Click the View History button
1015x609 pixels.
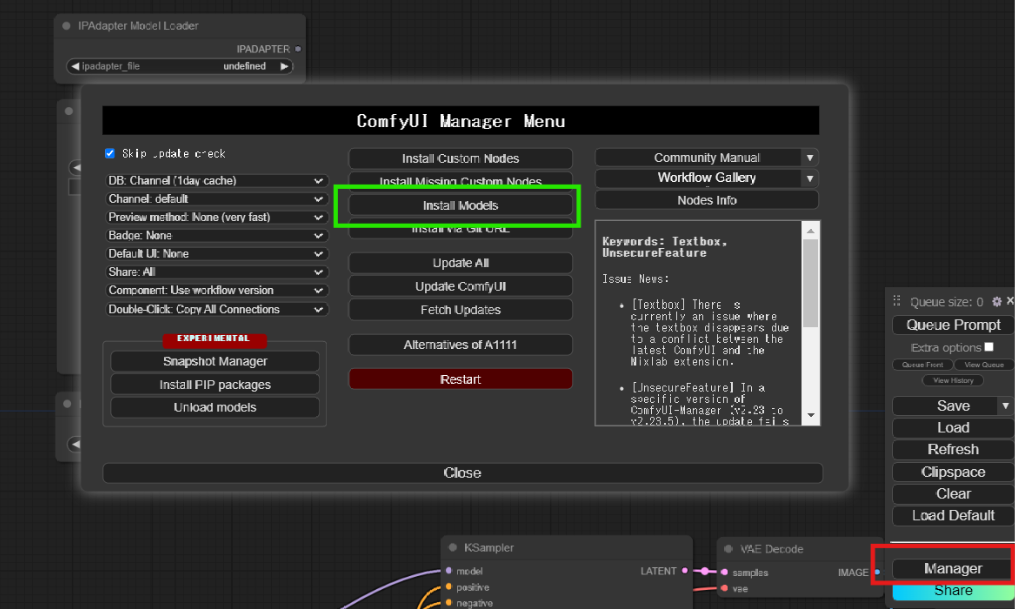[953, 381]
